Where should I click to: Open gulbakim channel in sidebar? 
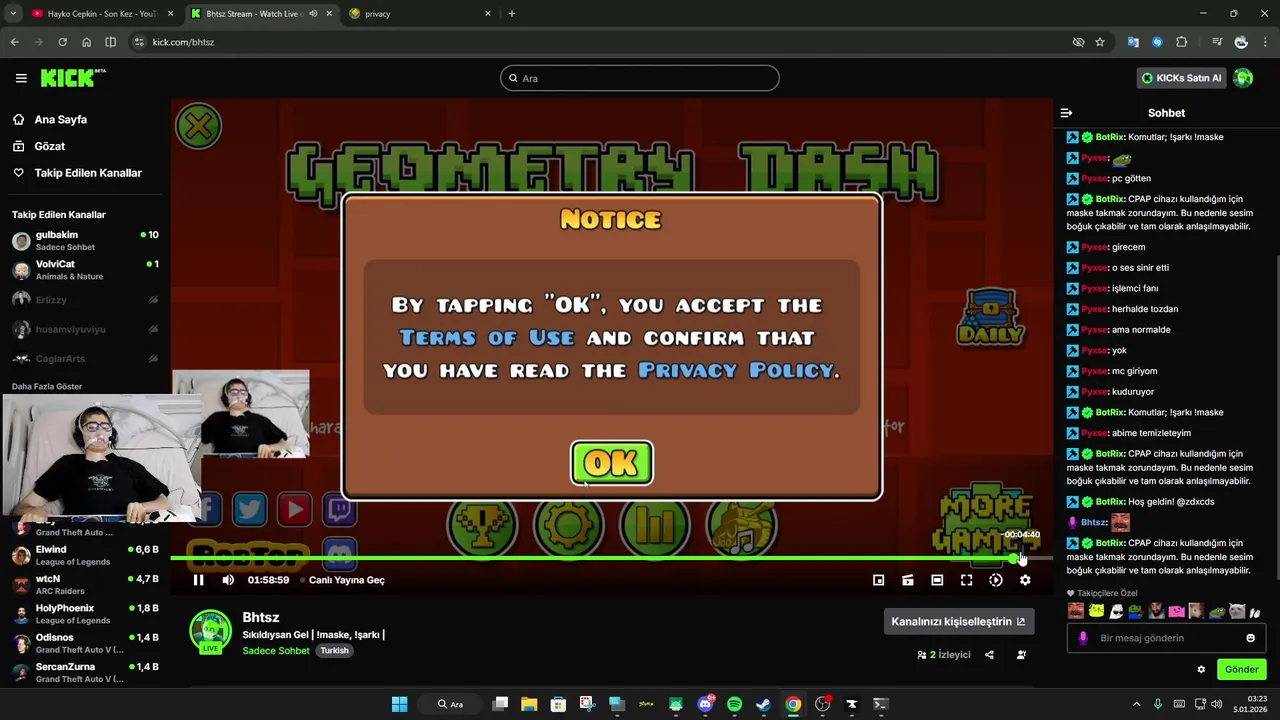[85, 241]
